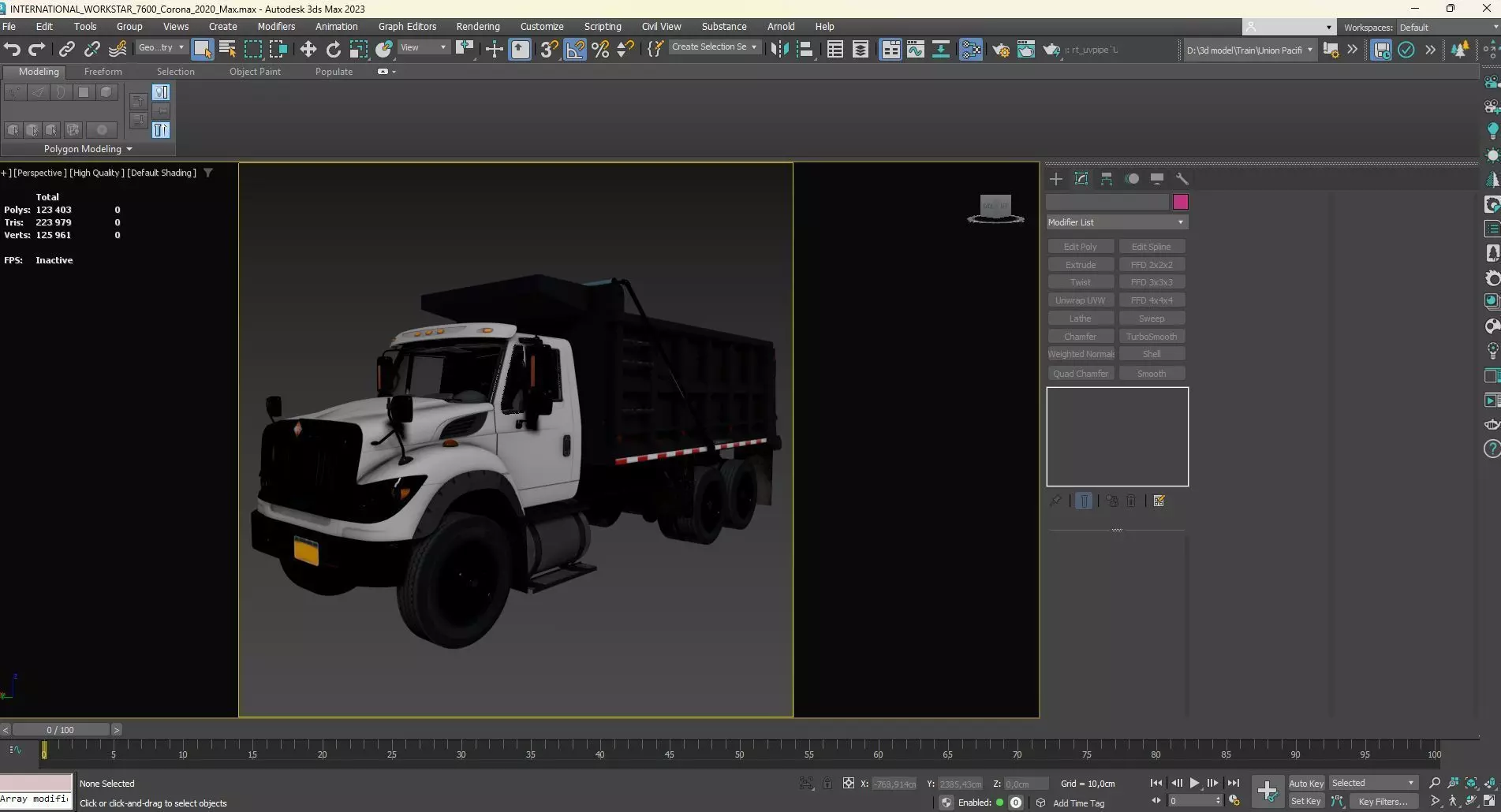Activate Select and Scale tool
1501x812 pixels.
(x=359, y=49)
